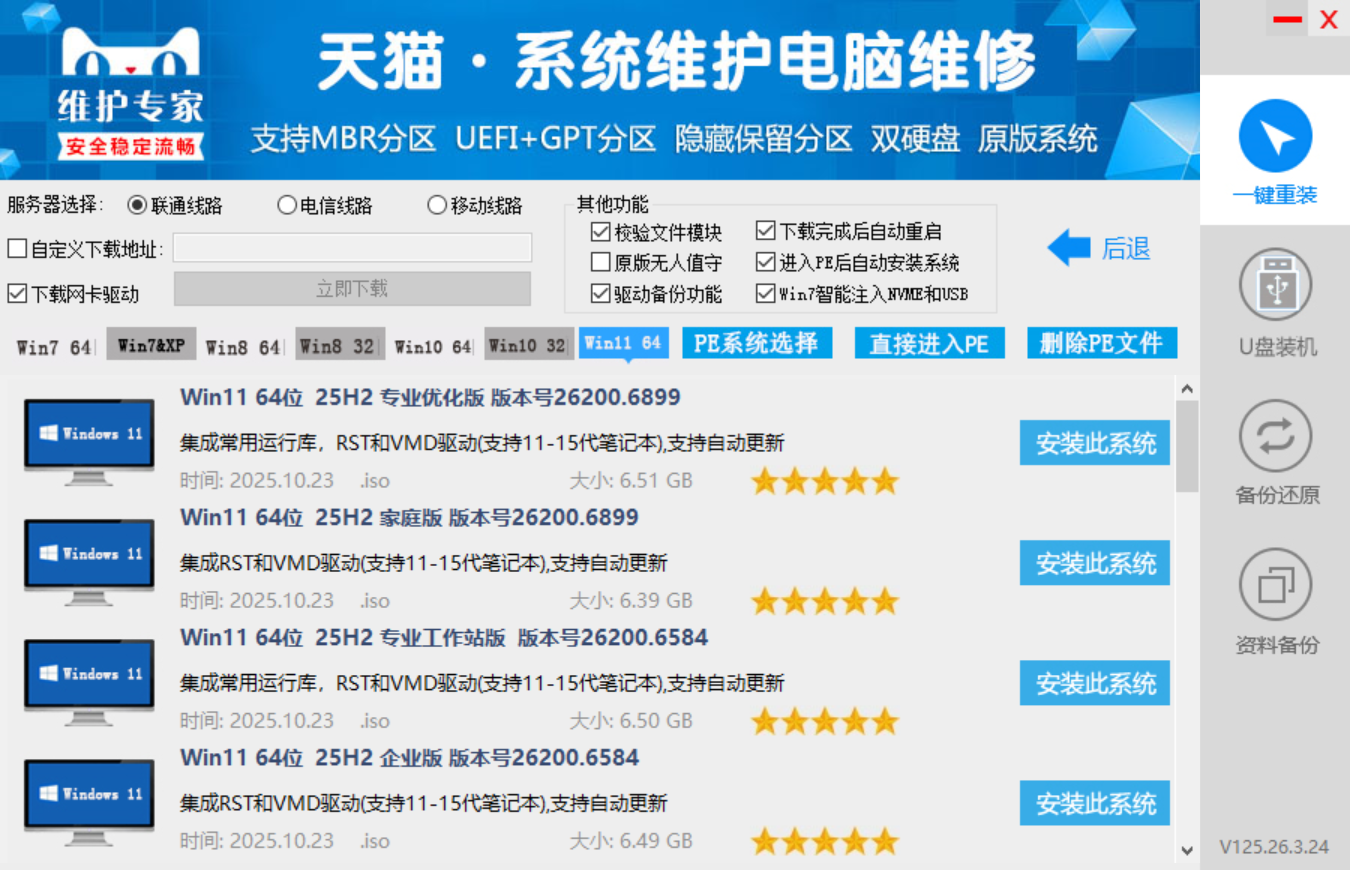Click the 删除PE文件 button
The width and height of the screenshot is (1350, 870).
[x=1101, y=343]
